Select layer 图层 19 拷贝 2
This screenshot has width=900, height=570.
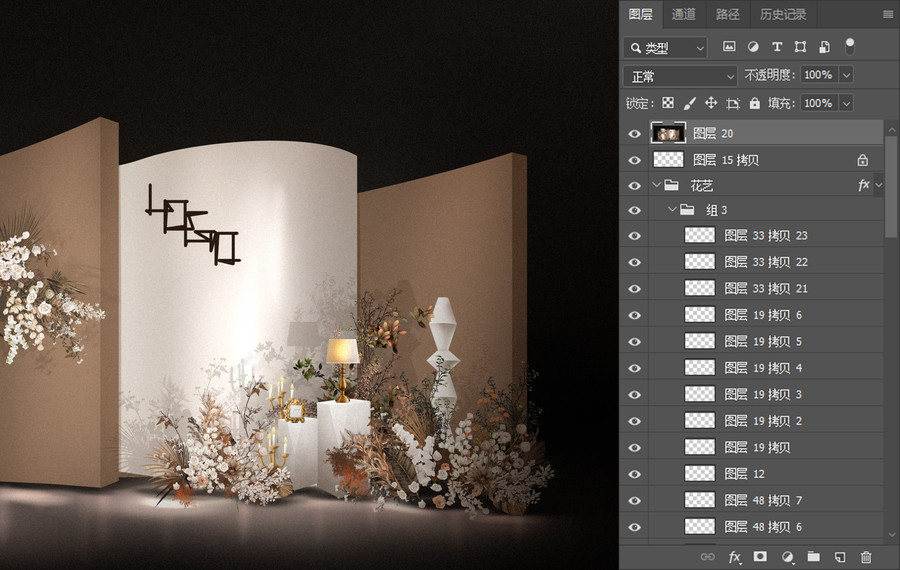point(766,421)
